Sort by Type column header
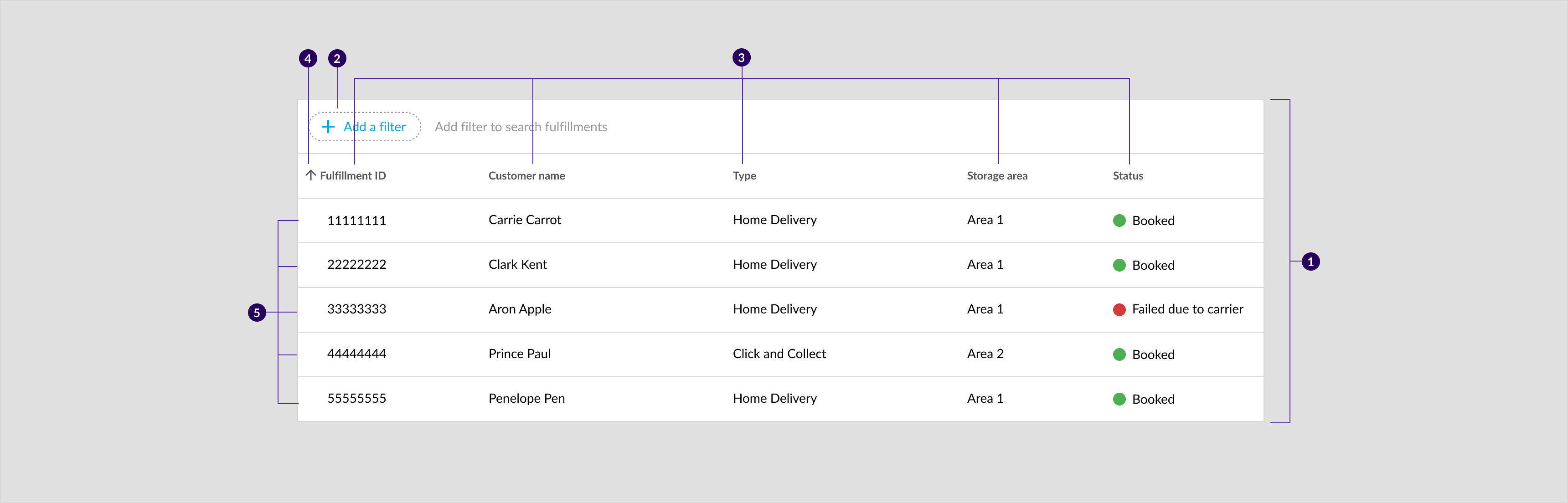Viewport: 1568px width, 503px height. (x=744, y=176)
